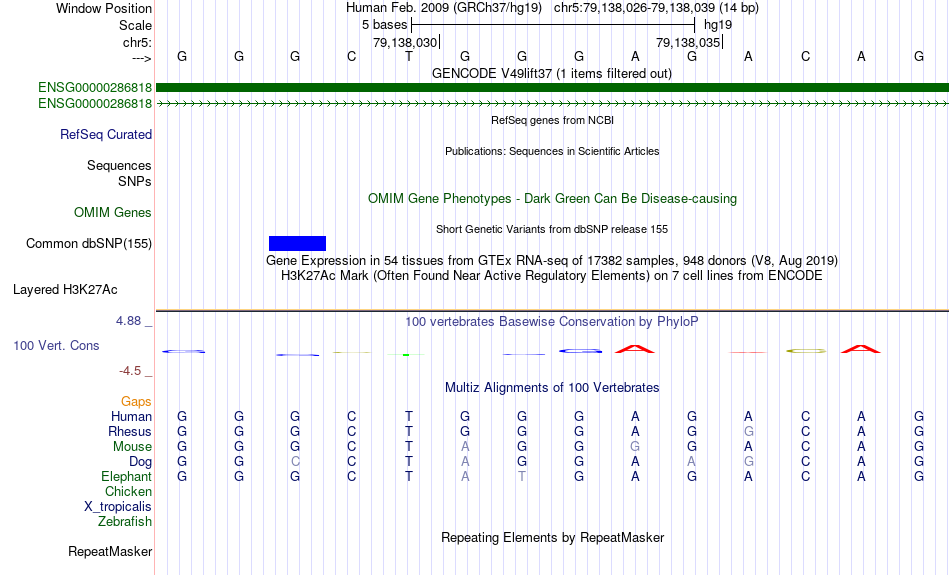
Task: Click the ---> sequence direction arrow label
Action: tap(142, 58)
